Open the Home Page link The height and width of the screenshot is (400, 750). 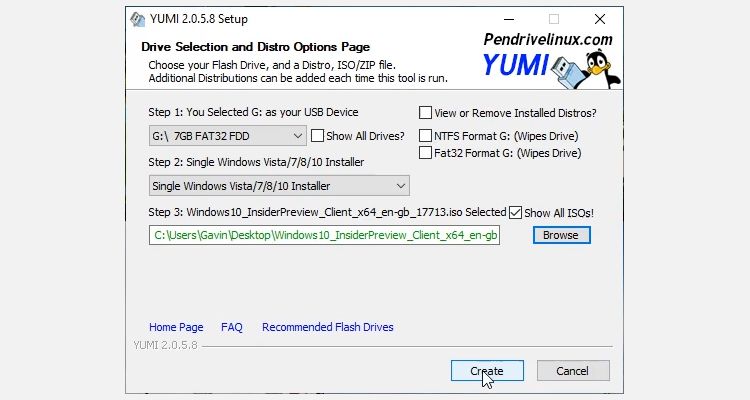pos(176,327)
